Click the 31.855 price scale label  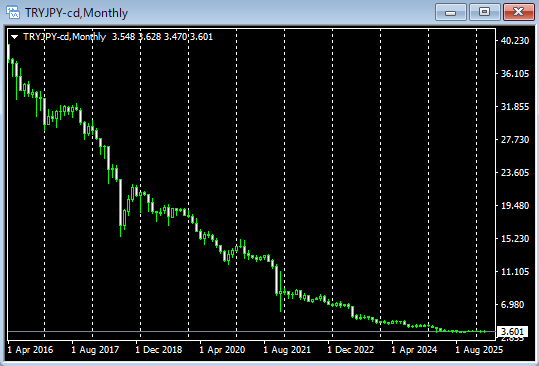[515, 107]
